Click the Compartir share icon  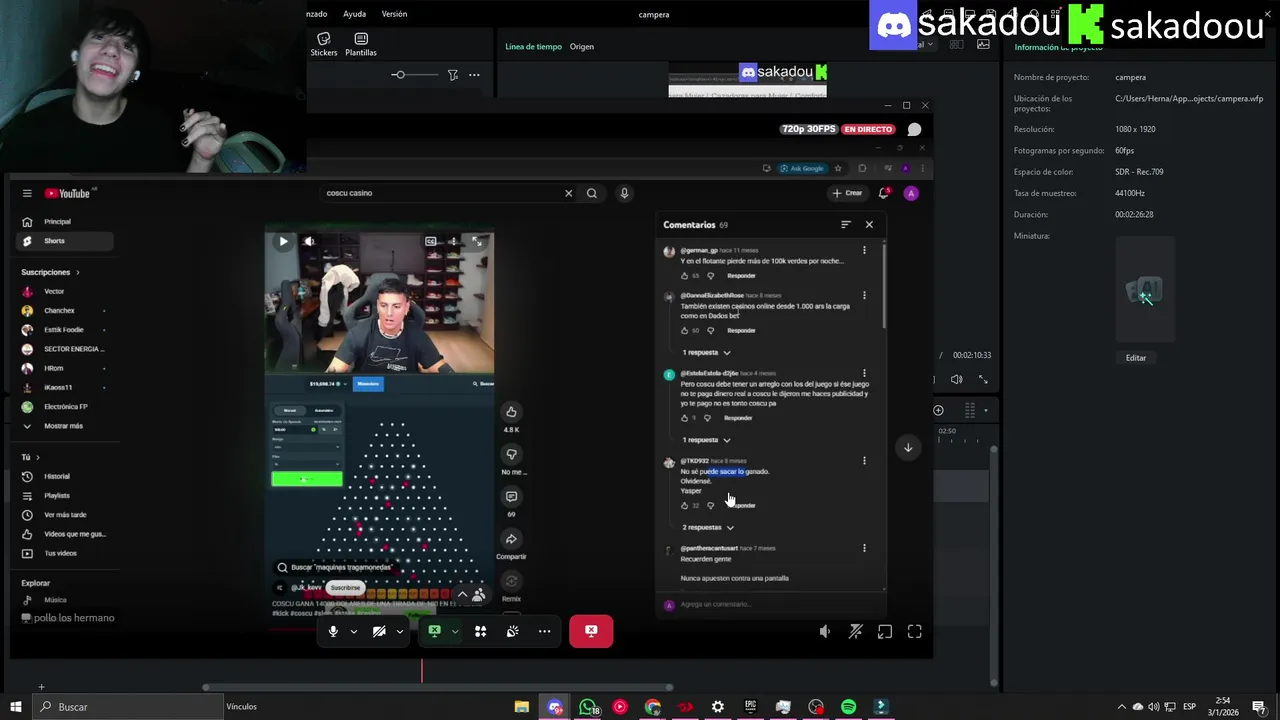511,540
